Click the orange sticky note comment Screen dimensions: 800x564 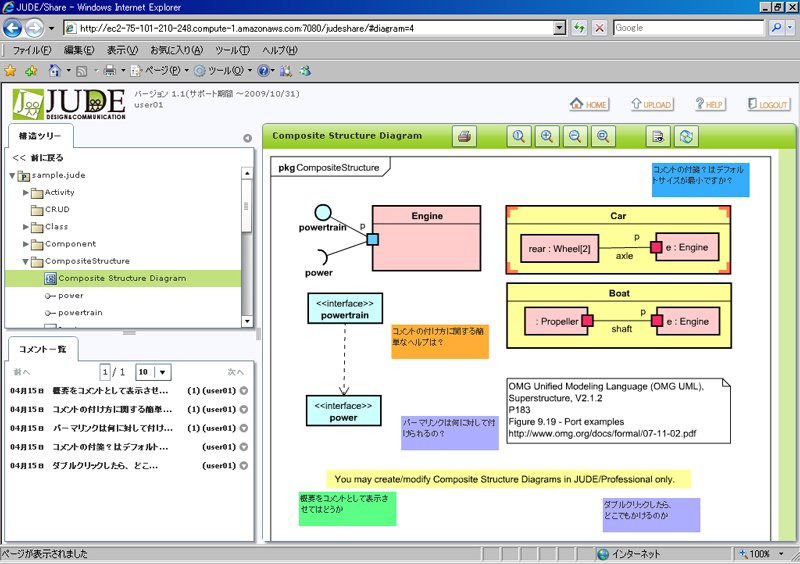point(440,341)
